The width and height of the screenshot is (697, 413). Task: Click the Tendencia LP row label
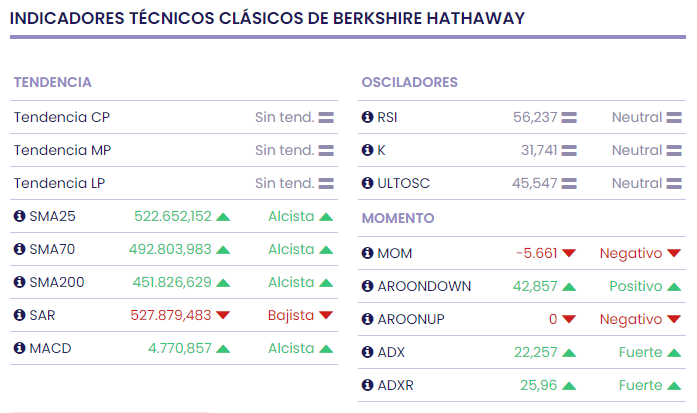click(x=60, y=183)
